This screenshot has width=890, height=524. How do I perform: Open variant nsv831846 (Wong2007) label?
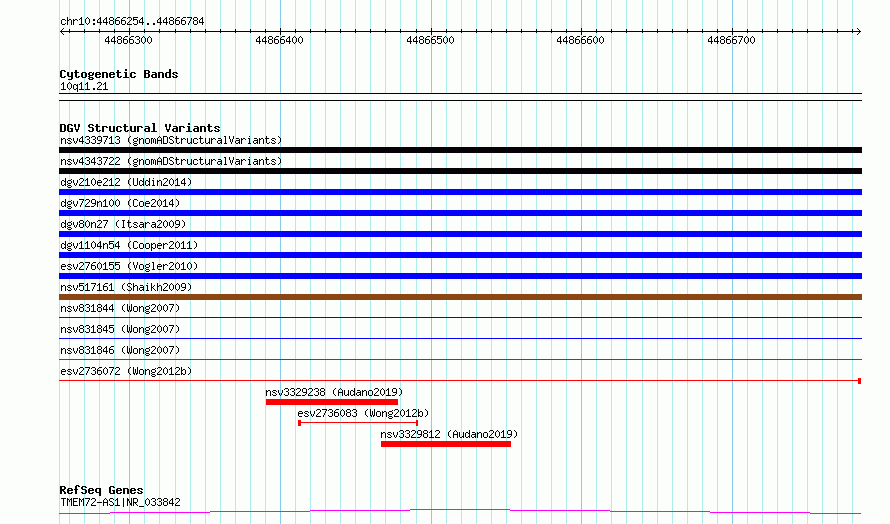coord(120,350)
